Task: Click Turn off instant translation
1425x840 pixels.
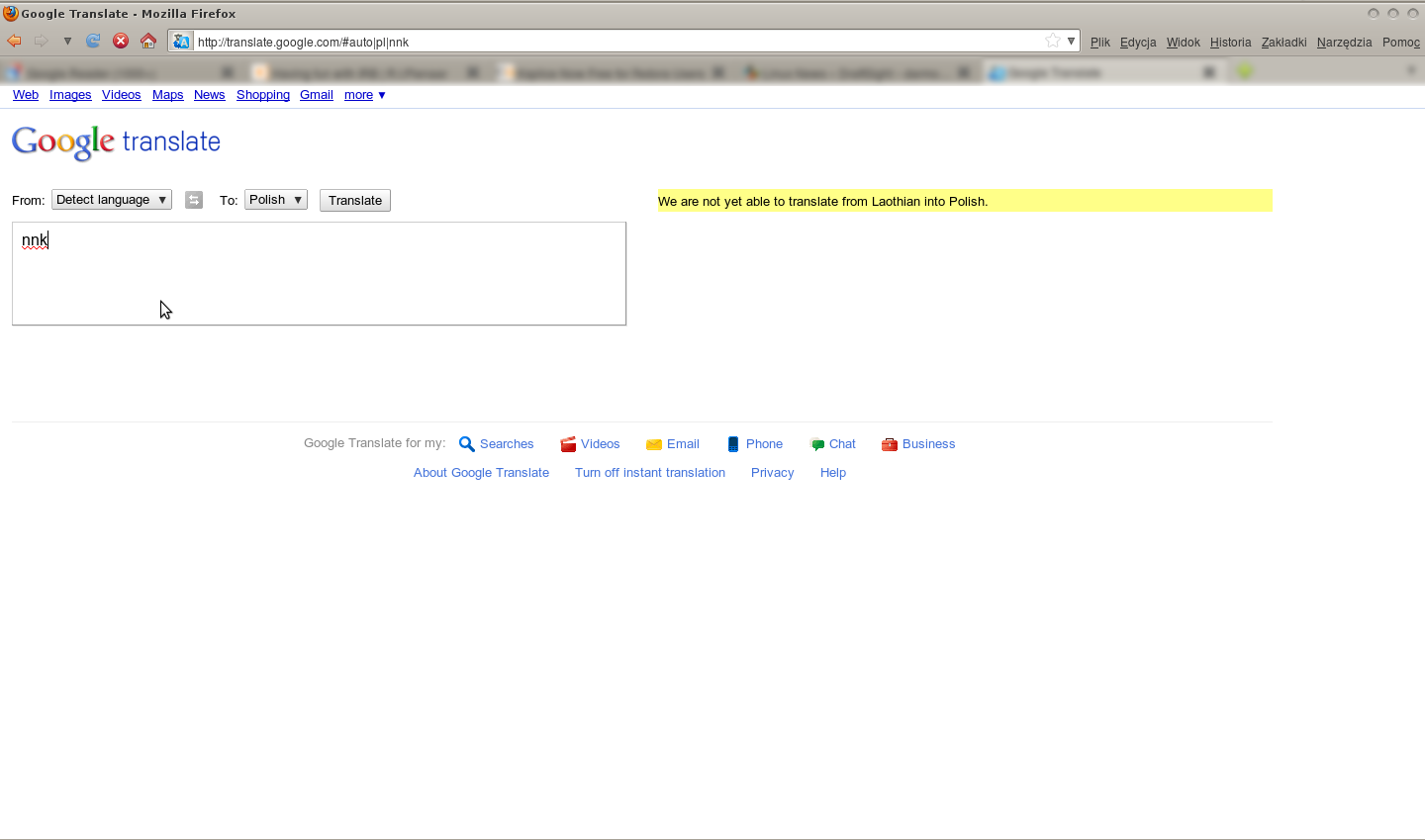Action: (650, 473)
